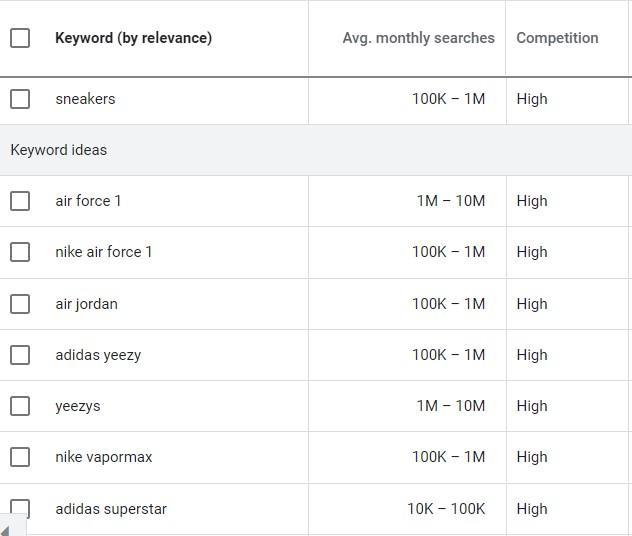Image resolution: width=632 pixels, height=536 pixels.
Task: Enable the adidas yeezy row checkbox
Action: pos(20,355)
